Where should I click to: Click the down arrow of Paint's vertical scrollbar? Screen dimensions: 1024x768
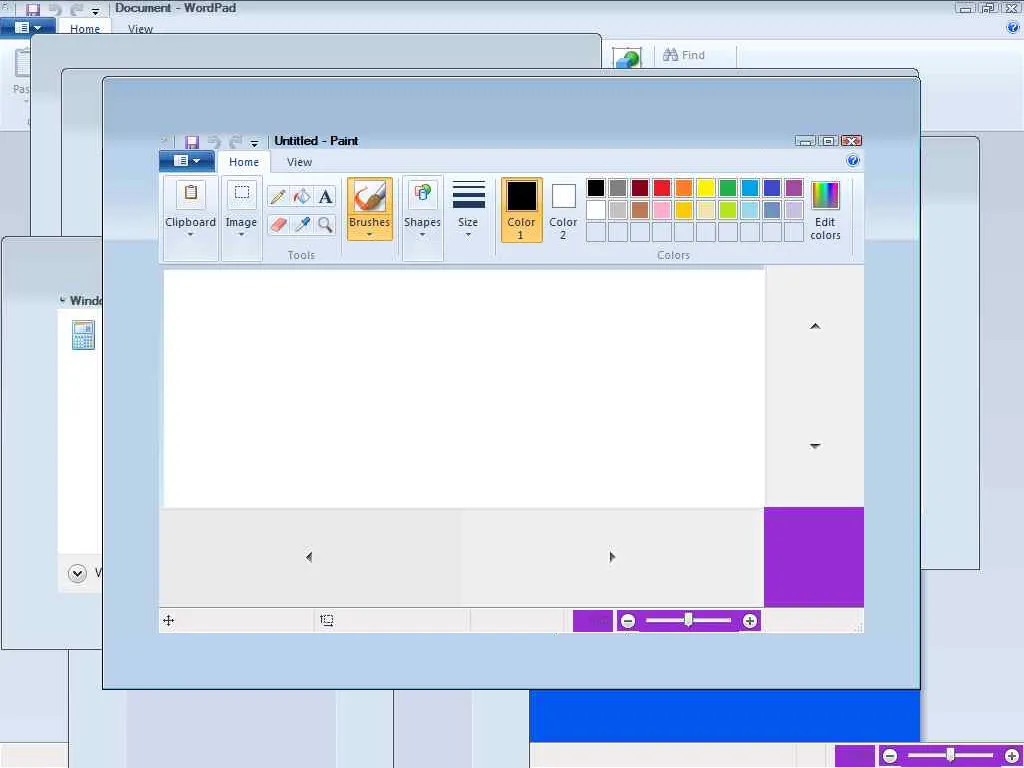(x=815, y=446)
